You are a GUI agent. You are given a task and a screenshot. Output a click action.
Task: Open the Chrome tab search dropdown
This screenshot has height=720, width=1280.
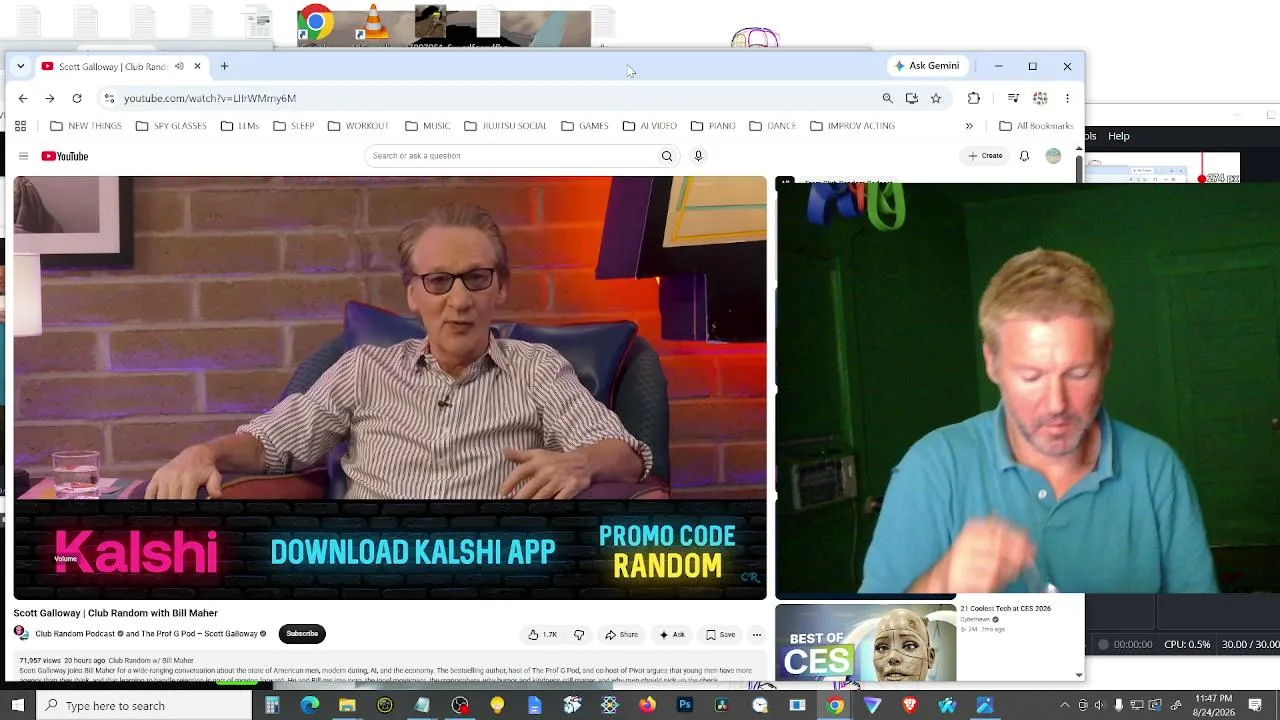click(x=20, y=66)
